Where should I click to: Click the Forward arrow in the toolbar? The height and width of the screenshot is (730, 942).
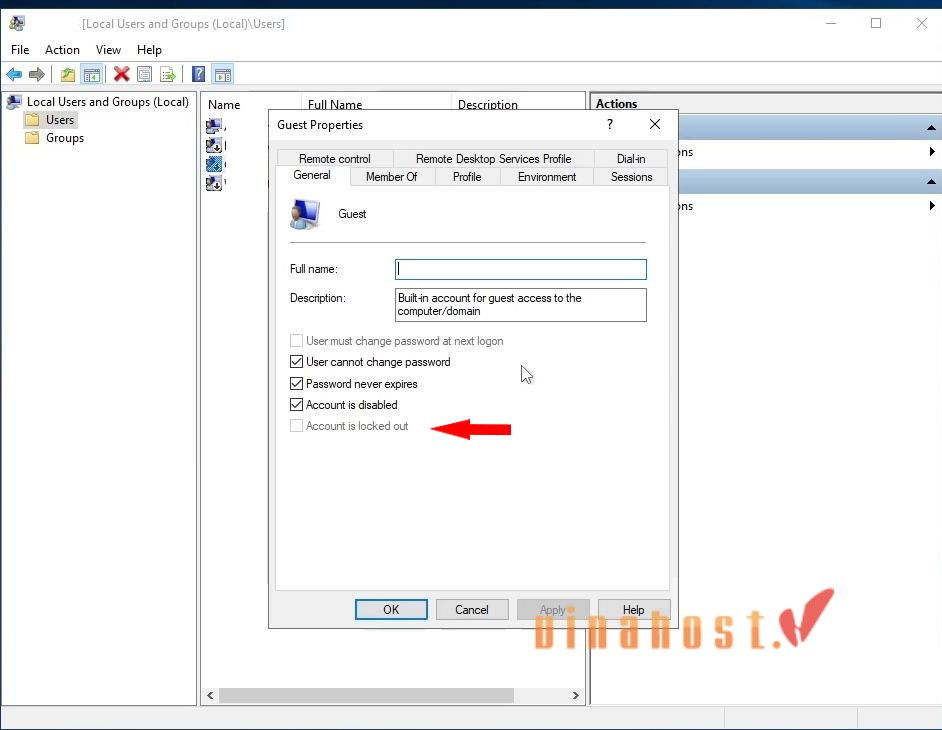(x=38, y=74)
